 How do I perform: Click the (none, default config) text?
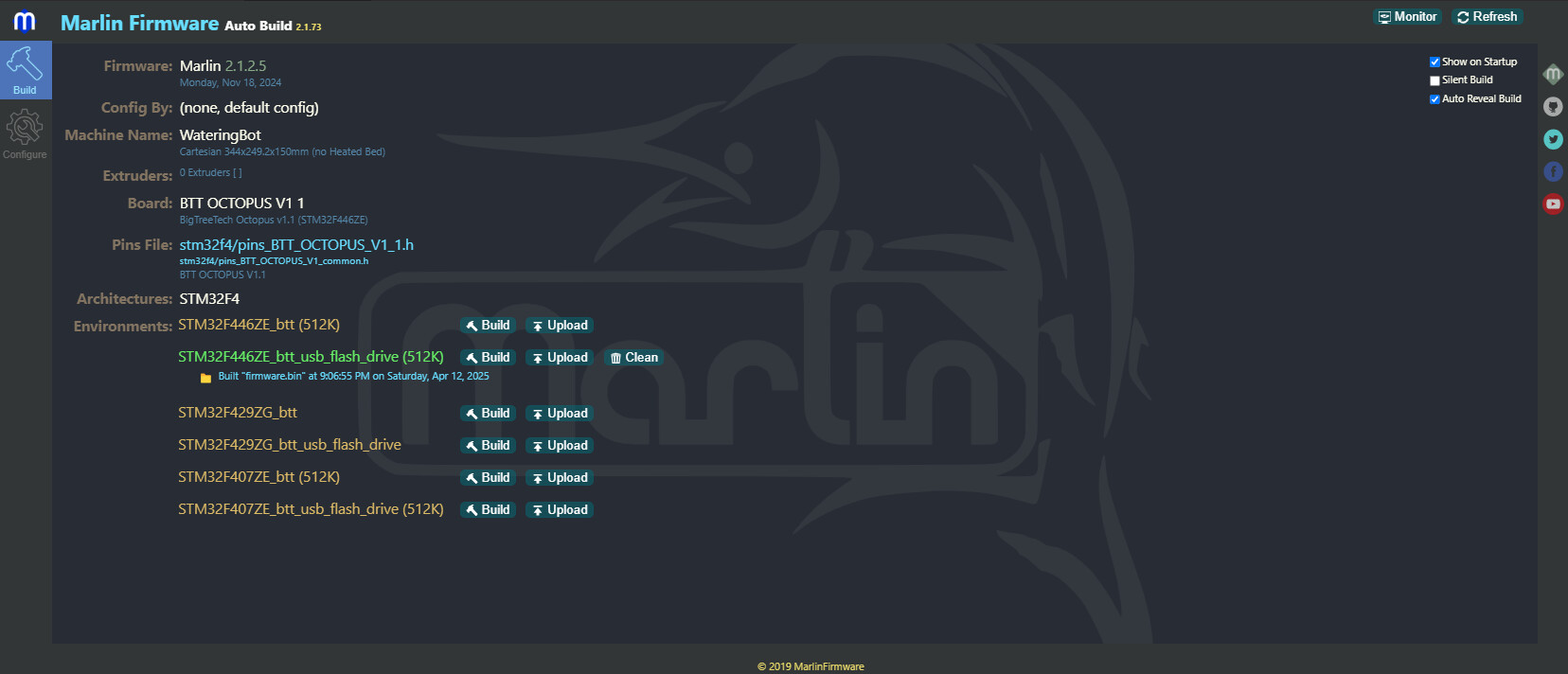pos(249,108)
